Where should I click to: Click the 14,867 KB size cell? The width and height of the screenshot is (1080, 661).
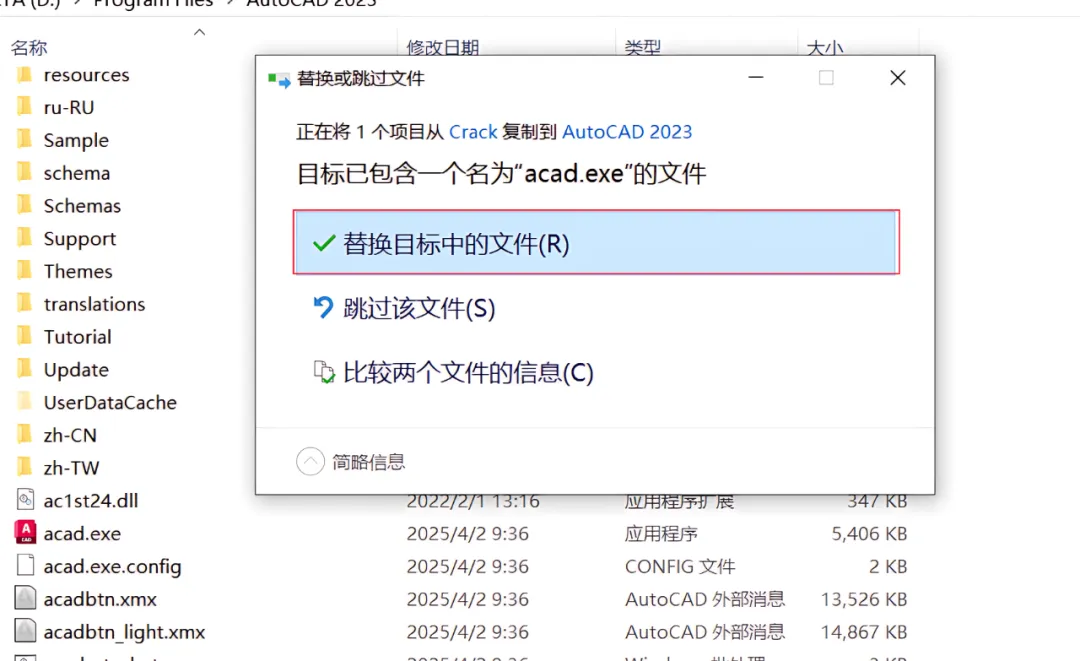point(864,632)
